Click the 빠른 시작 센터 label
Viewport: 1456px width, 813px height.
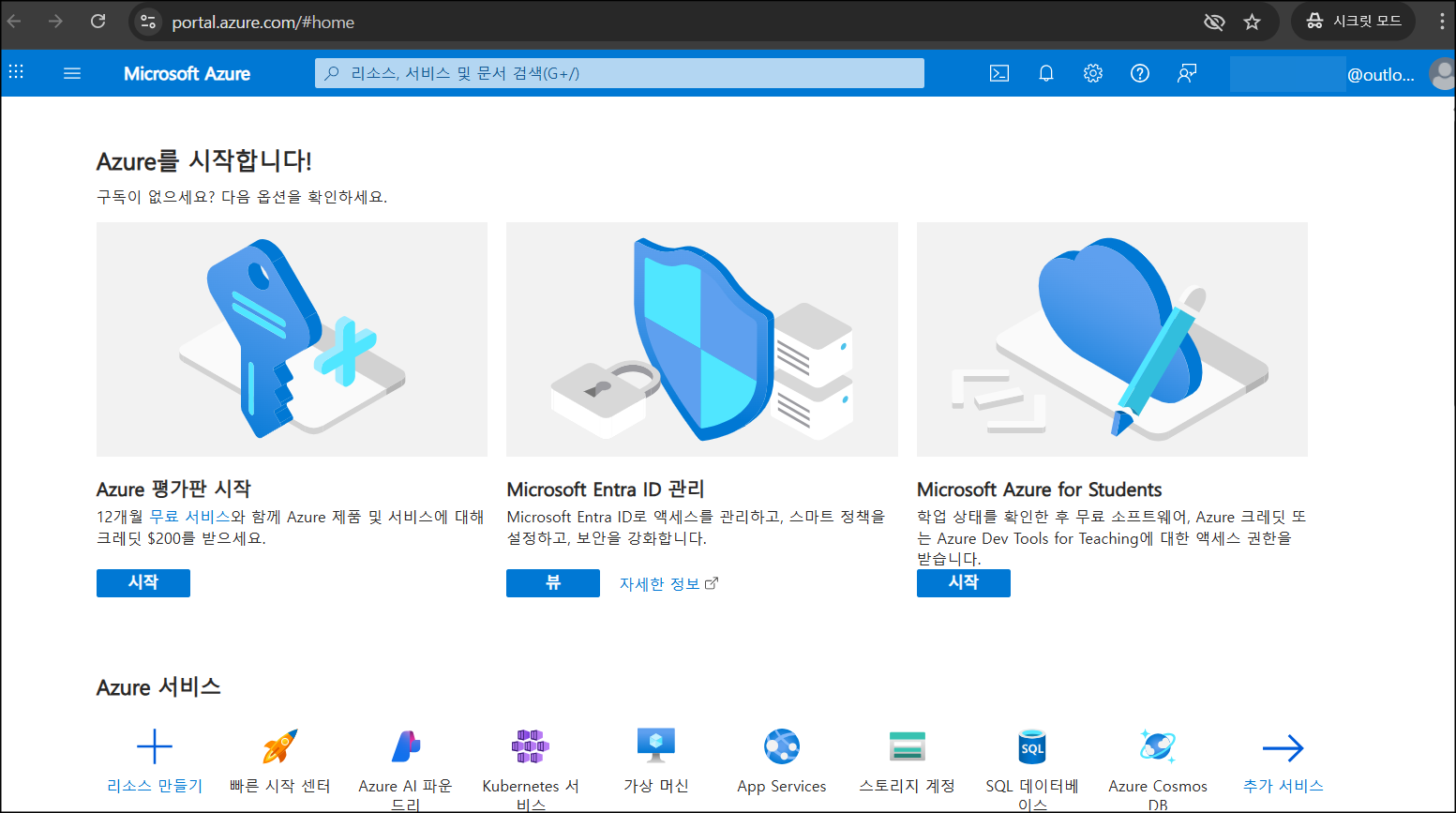(280, 786)
